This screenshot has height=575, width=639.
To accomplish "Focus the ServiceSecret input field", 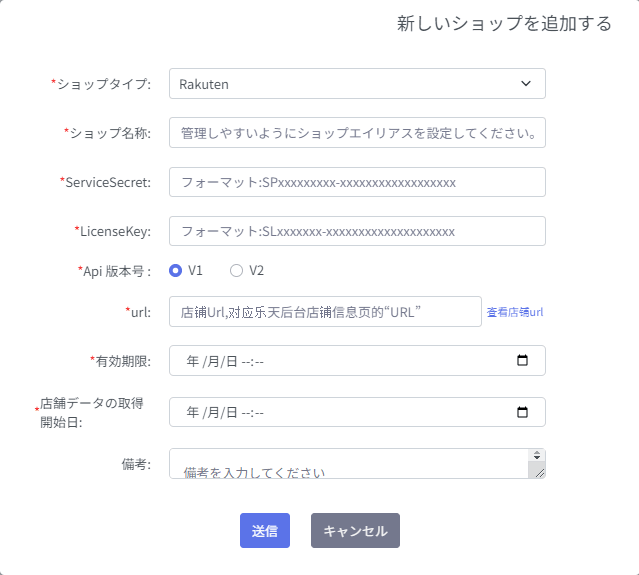I will [357, 182].
